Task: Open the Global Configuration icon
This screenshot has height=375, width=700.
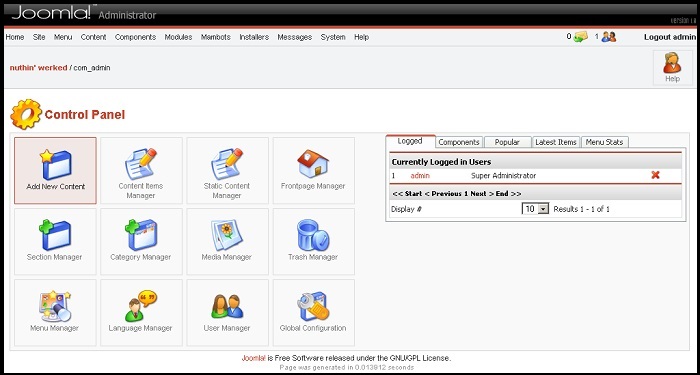Action: tap(313, 312)
